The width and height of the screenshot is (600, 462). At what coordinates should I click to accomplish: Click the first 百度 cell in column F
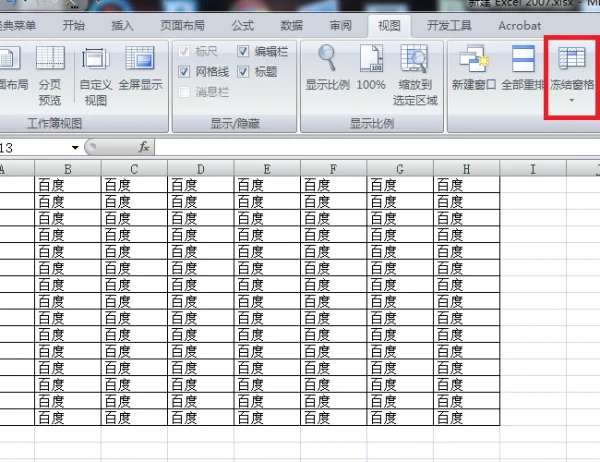coord(334,185)
